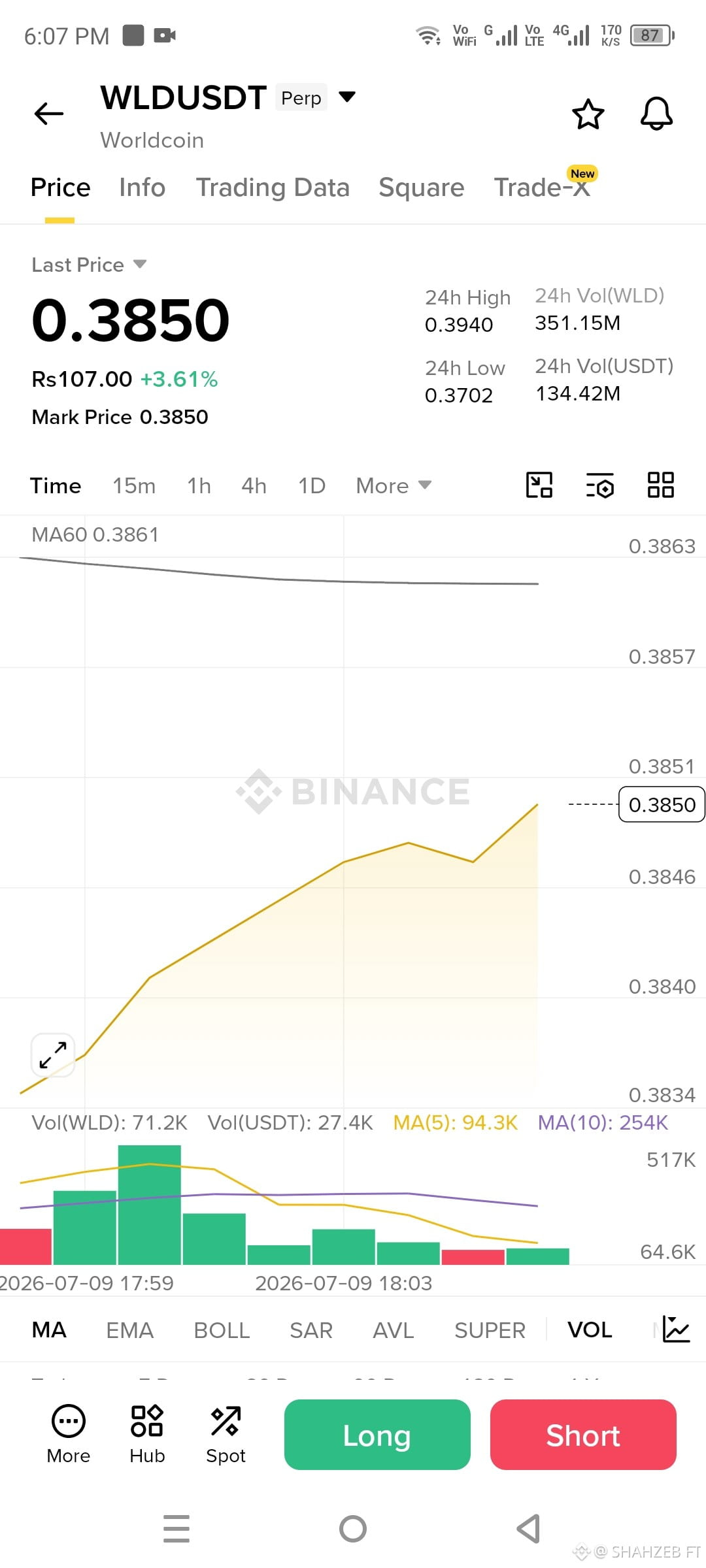The image size is (706, 1568).
Task: Open the grid layout icon
Action: click(660, 485)
